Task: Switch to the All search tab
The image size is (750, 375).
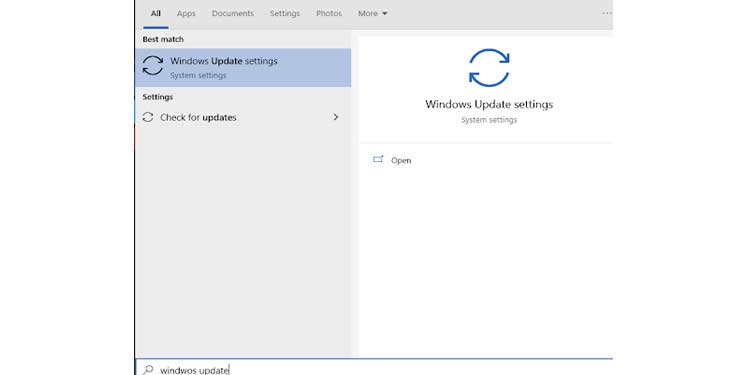Action: tap(155, 13)
